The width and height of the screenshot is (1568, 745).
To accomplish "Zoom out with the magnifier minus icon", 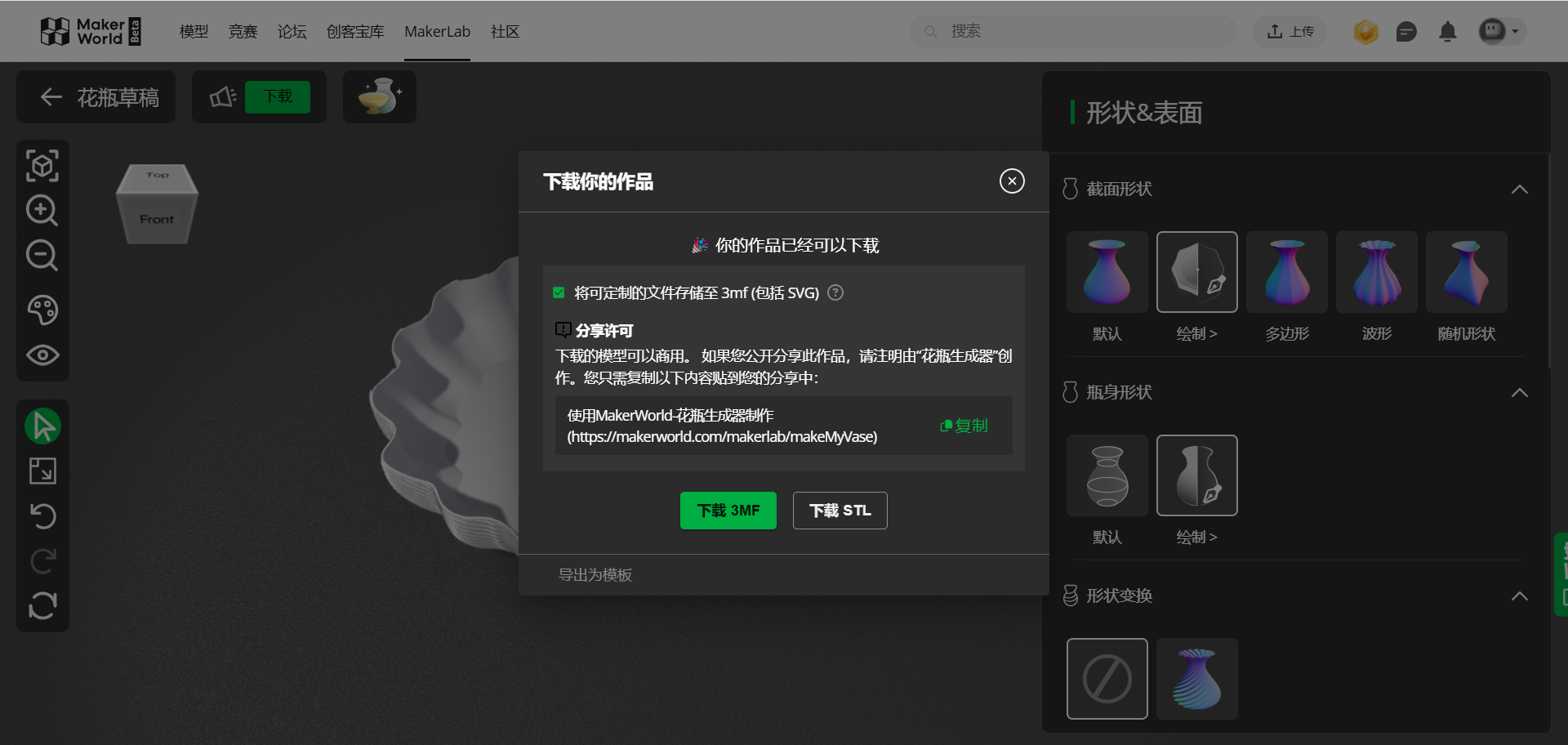I will click(x=42, y=256).
